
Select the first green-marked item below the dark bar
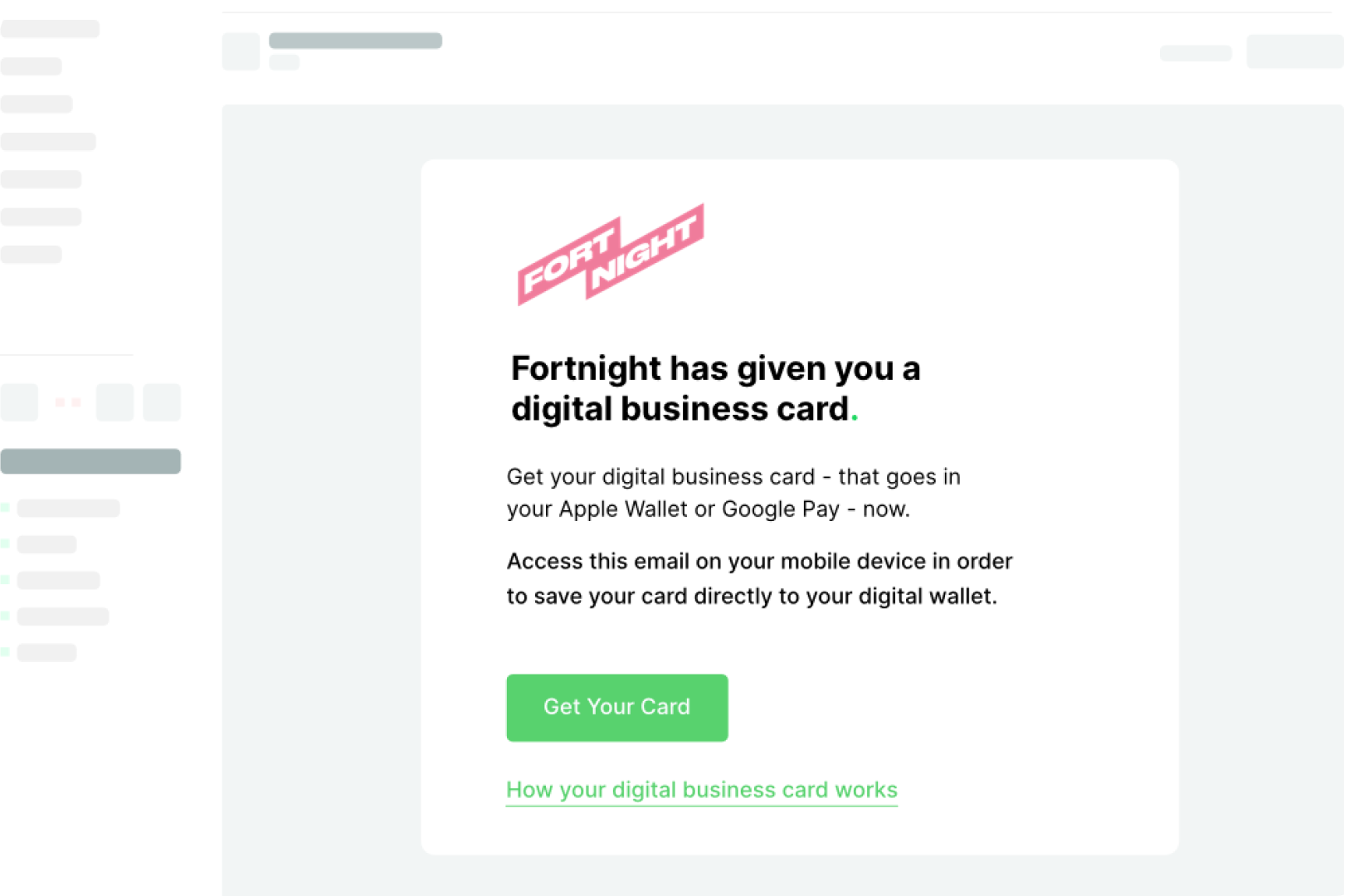68,508
